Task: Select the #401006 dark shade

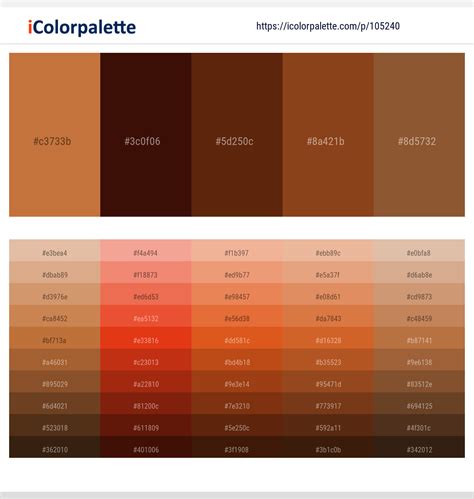Action: (x=146, y=447)
